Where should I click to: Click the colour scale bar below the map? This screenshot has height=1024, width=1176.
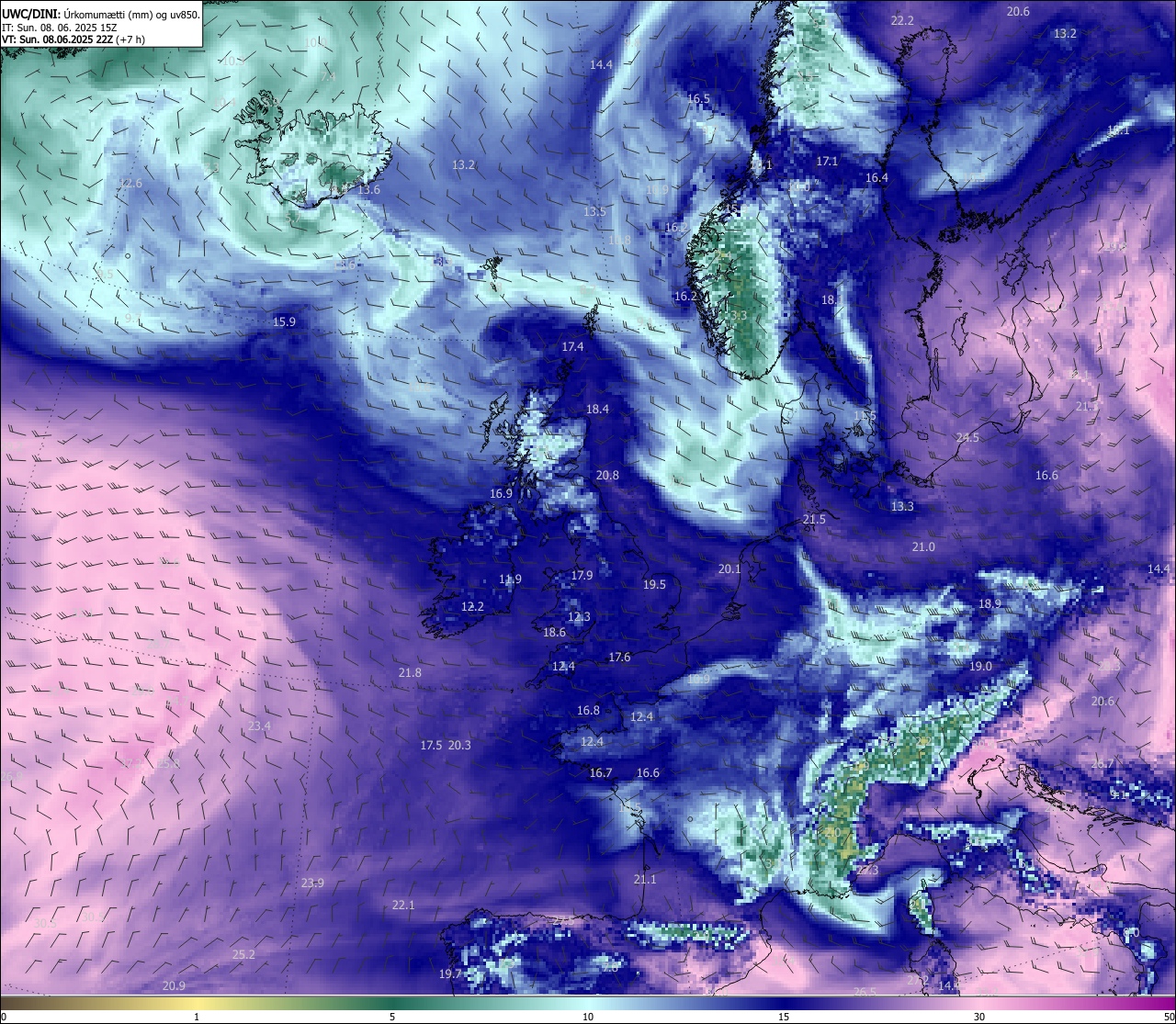tap(588, 1003)
